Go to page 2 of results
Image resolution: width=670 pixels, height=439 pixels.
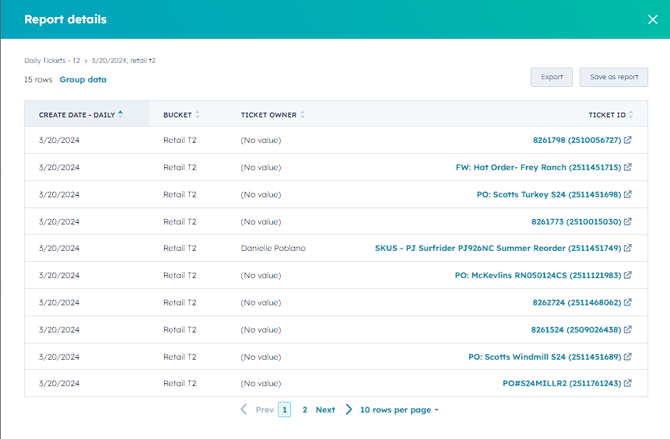(305, 410)
